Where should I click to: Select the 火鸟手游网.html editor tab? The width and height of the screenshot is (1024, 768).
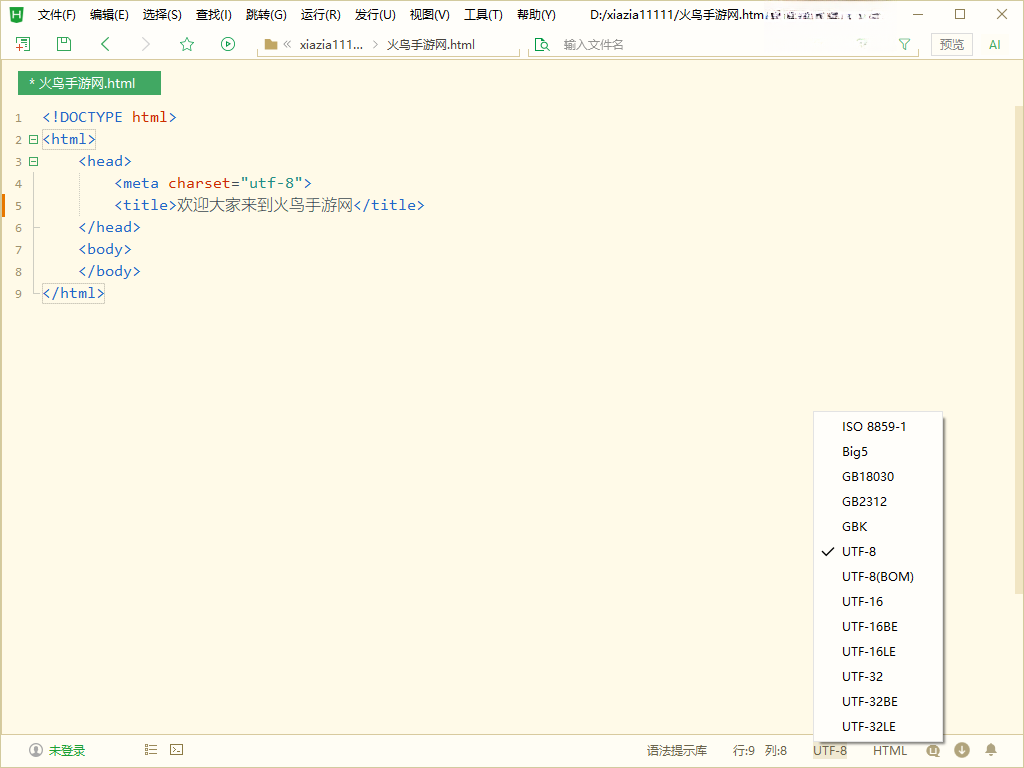click(89, 83)
